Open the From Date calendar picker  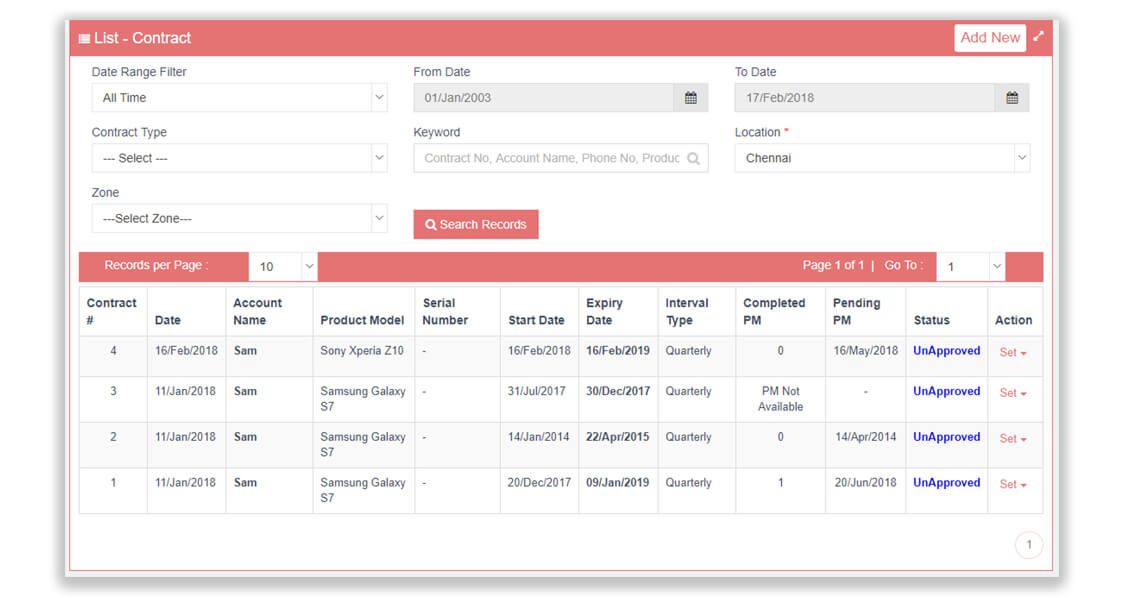click(691, 97)
